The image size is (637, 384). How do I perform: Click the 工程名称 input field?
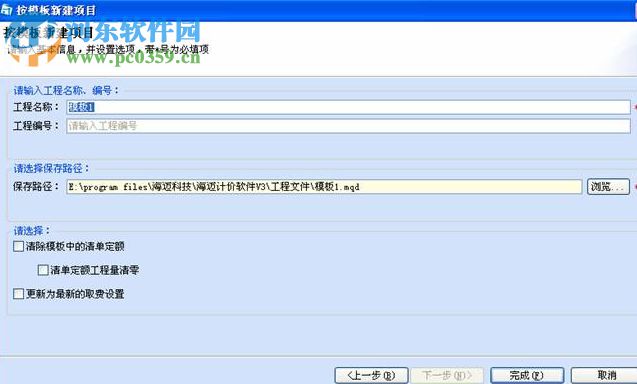click(x=349, y=107)
